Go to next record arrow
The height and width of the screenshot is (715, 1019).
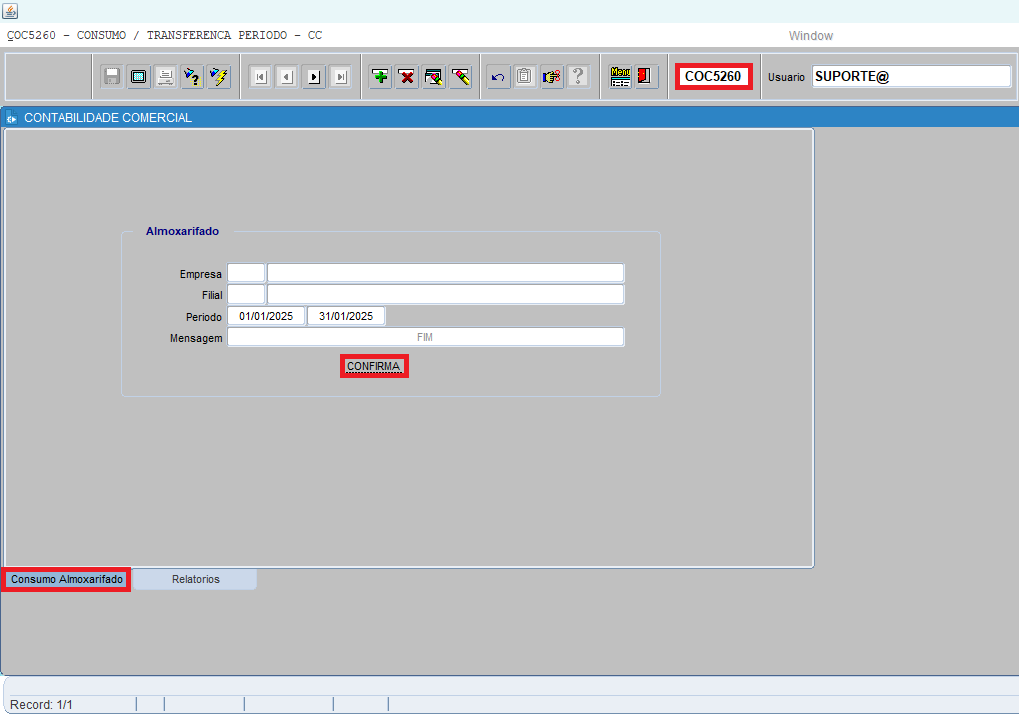[x=314, y=77]
